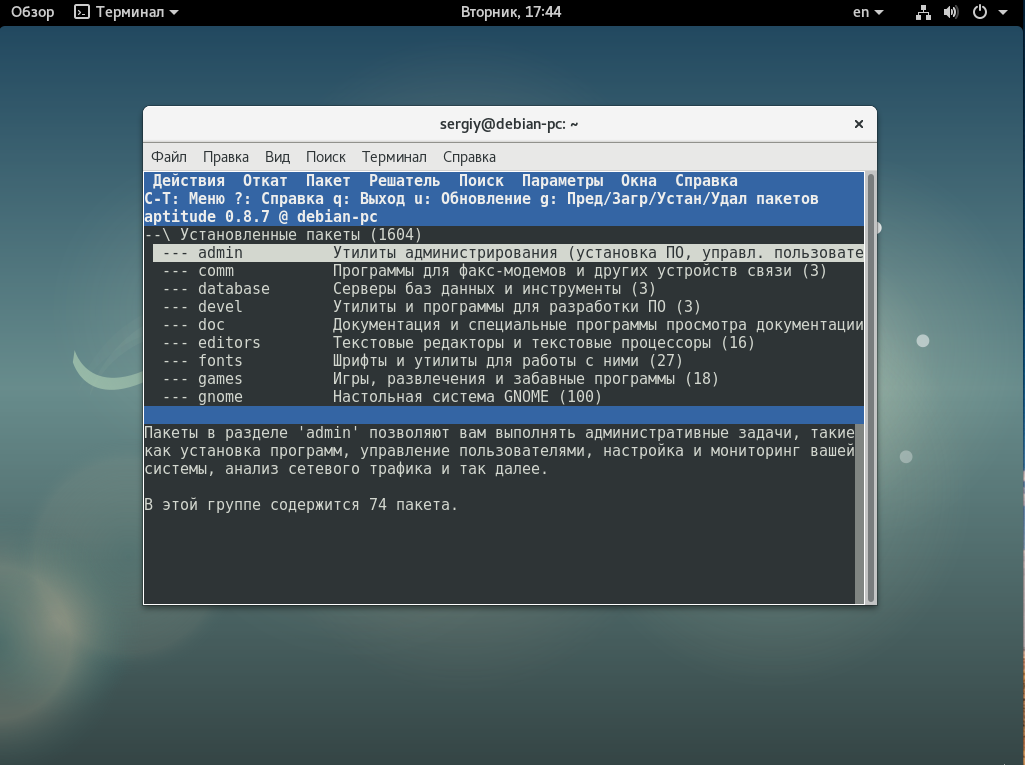1025x765 pixels.
Task: Click the 'aptitude 0.8.7 @ debian-pc' text
Action: click(261, 217)
